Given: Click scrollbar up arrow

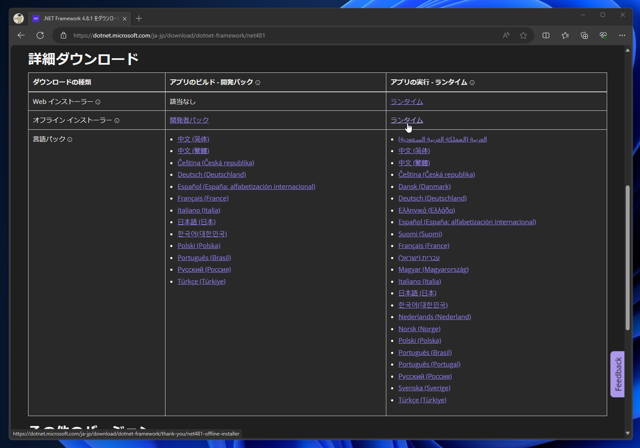Looking at the screenshot, I should 627,50.
